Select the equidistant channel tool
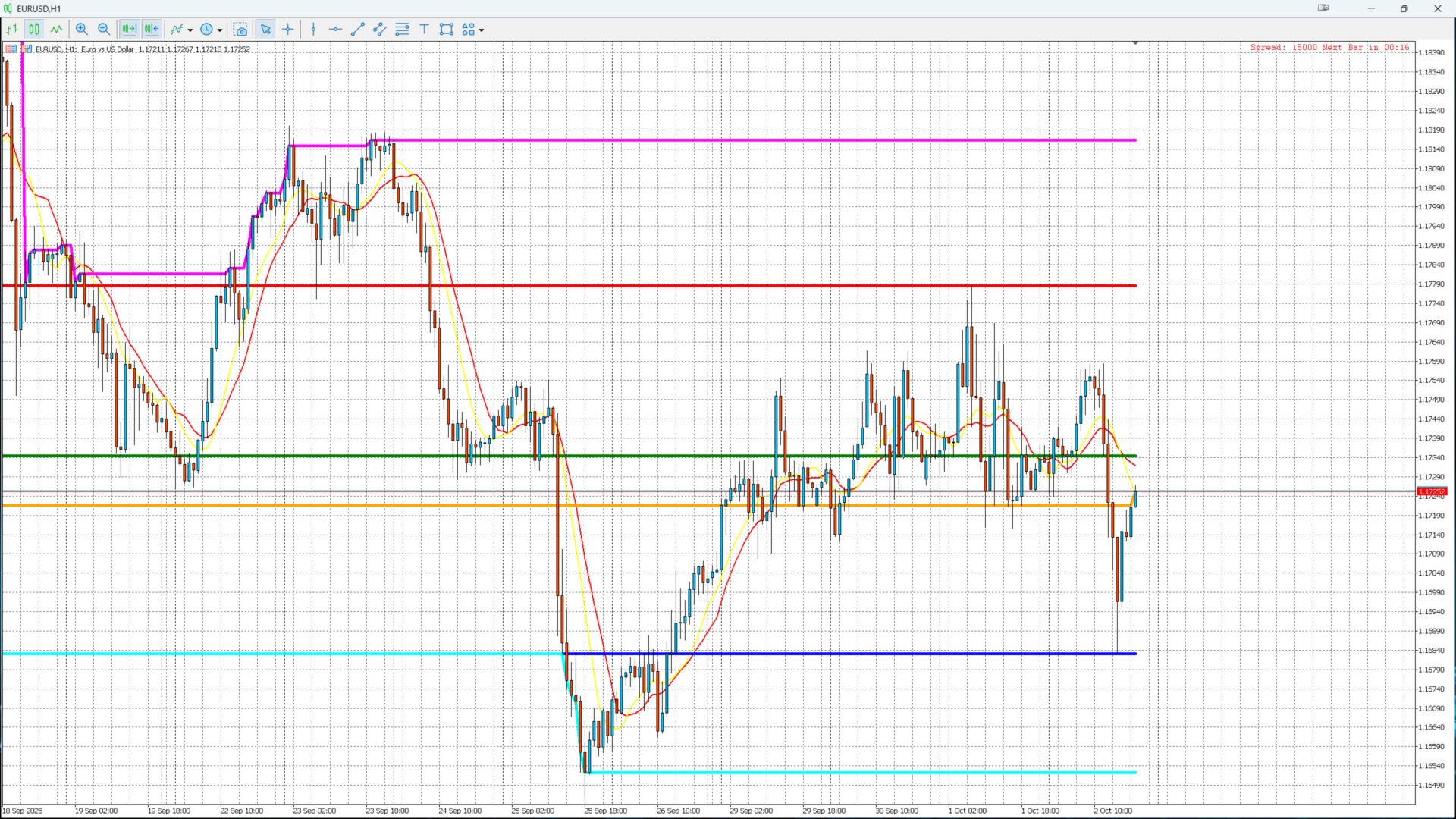 click(x=380, y=30)
